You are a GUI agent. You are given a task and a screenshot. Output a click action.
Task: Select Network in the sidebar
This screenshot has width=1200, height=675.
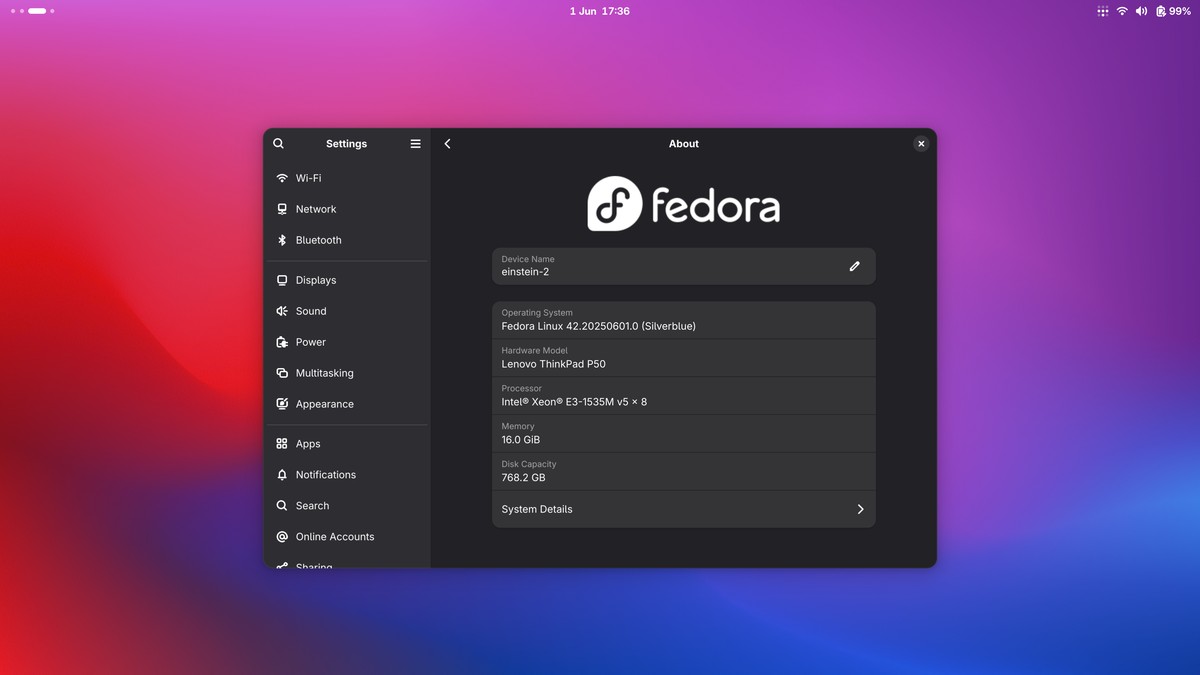pyautogui.click(x=316, y=209)
